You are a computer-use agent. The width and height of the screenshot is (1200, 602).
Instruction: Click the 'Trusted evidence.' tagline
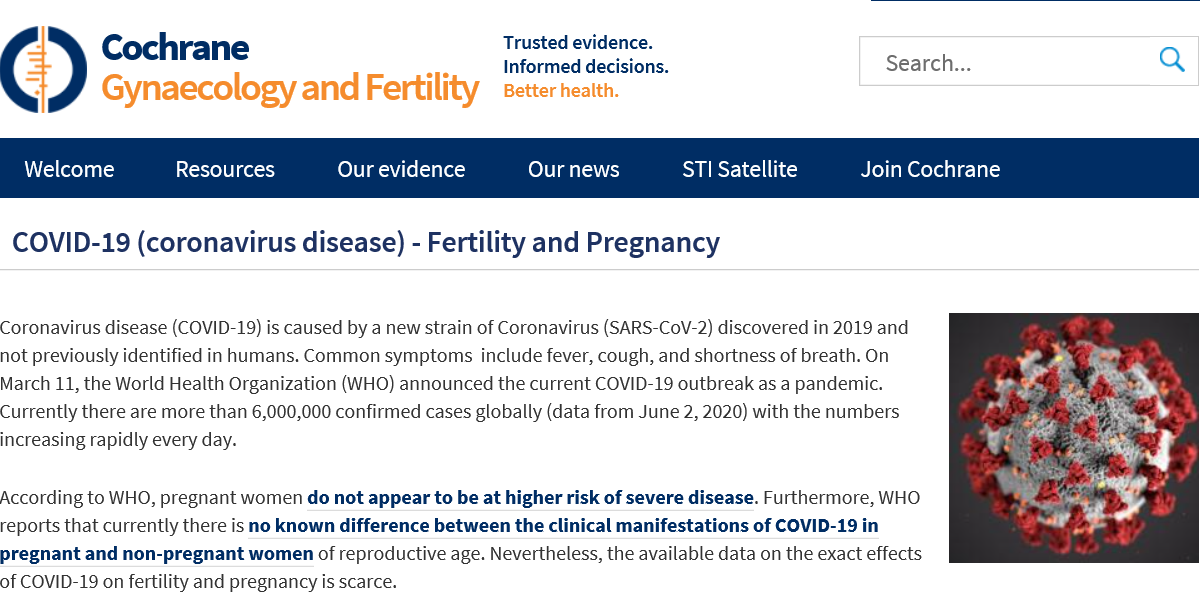coord(578,42)
